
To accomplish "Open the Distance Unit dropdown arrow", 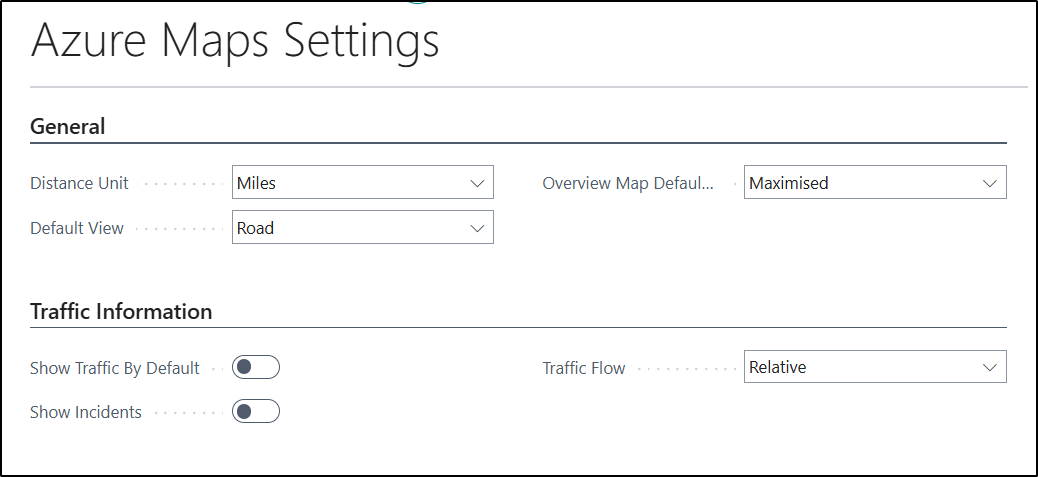I will pos(477,183).
